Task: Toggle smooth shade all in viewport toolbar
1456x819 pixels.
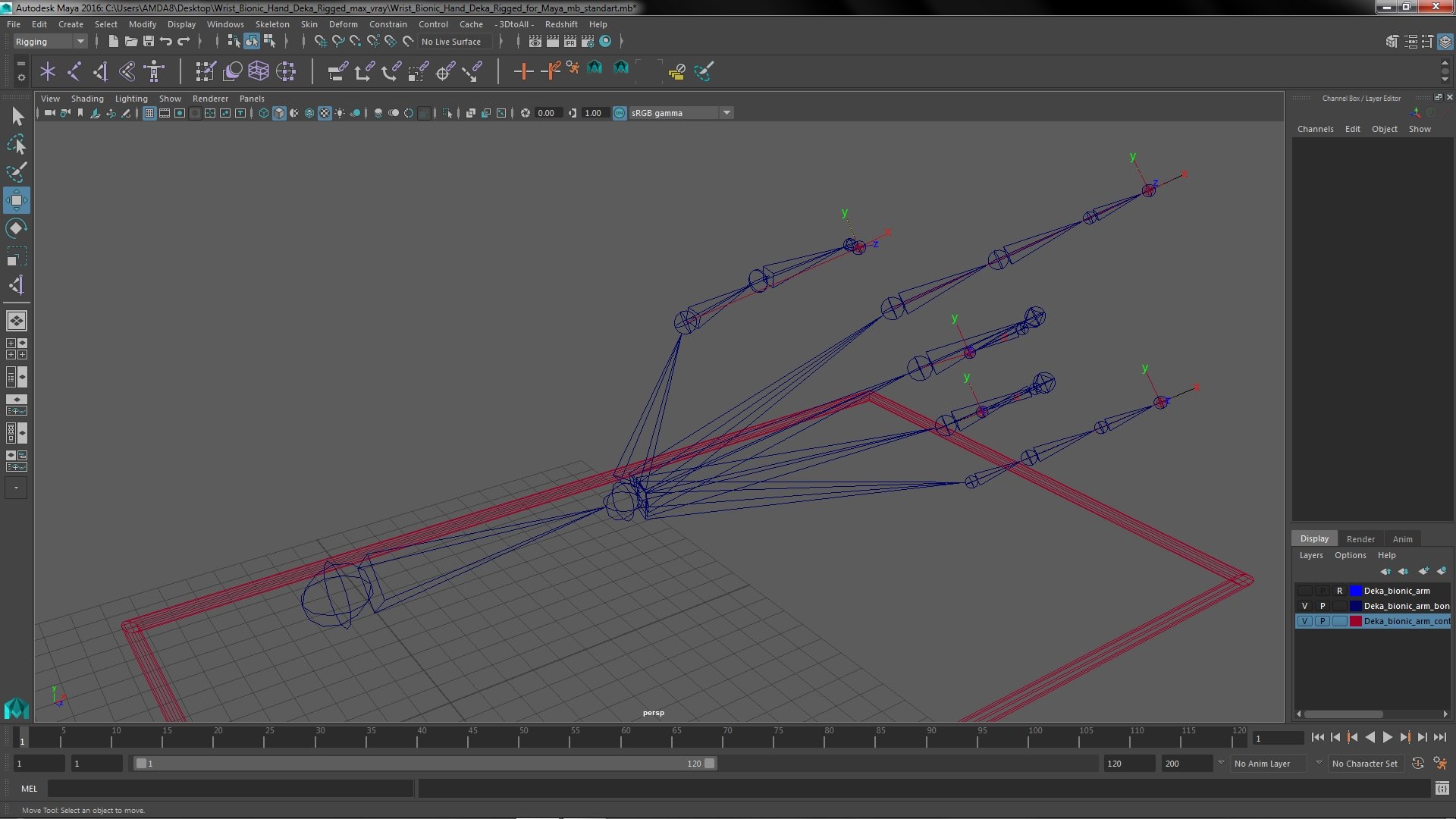Action: pos(279,113)
